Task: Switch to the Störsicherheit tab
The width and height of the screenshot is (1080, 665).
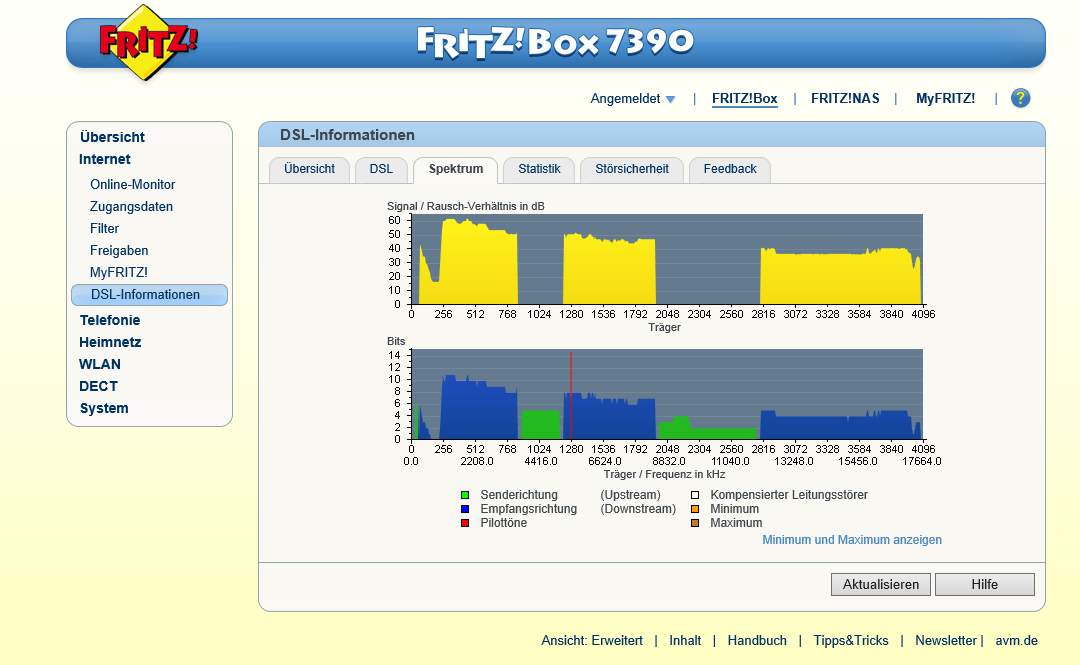Action: [x=632, y=170]
